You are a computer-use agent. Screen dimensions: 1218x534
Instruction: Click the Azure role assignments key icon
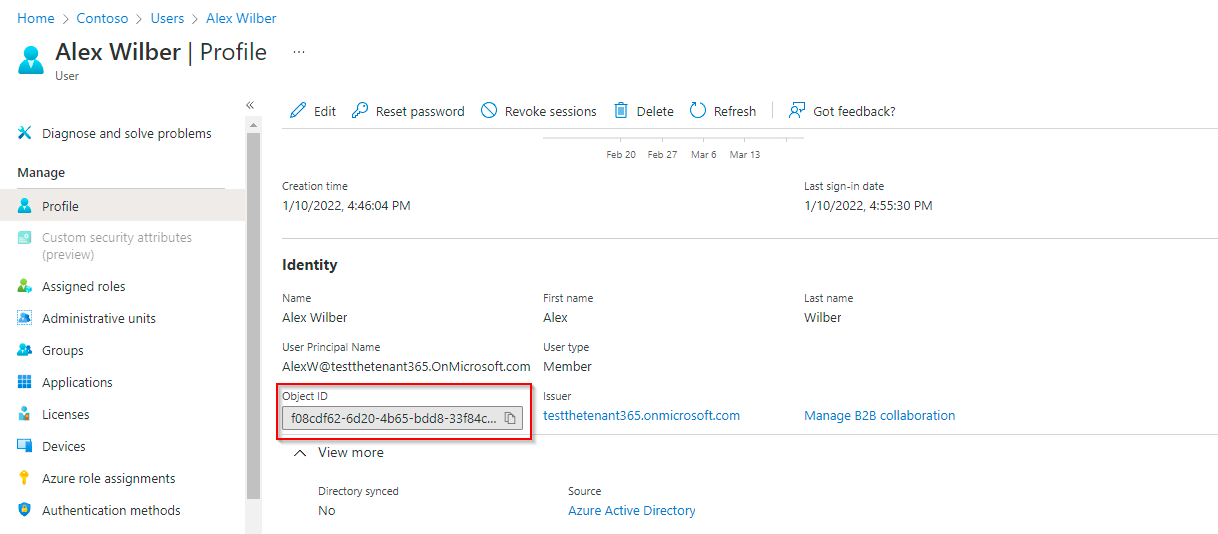point(25,478)
